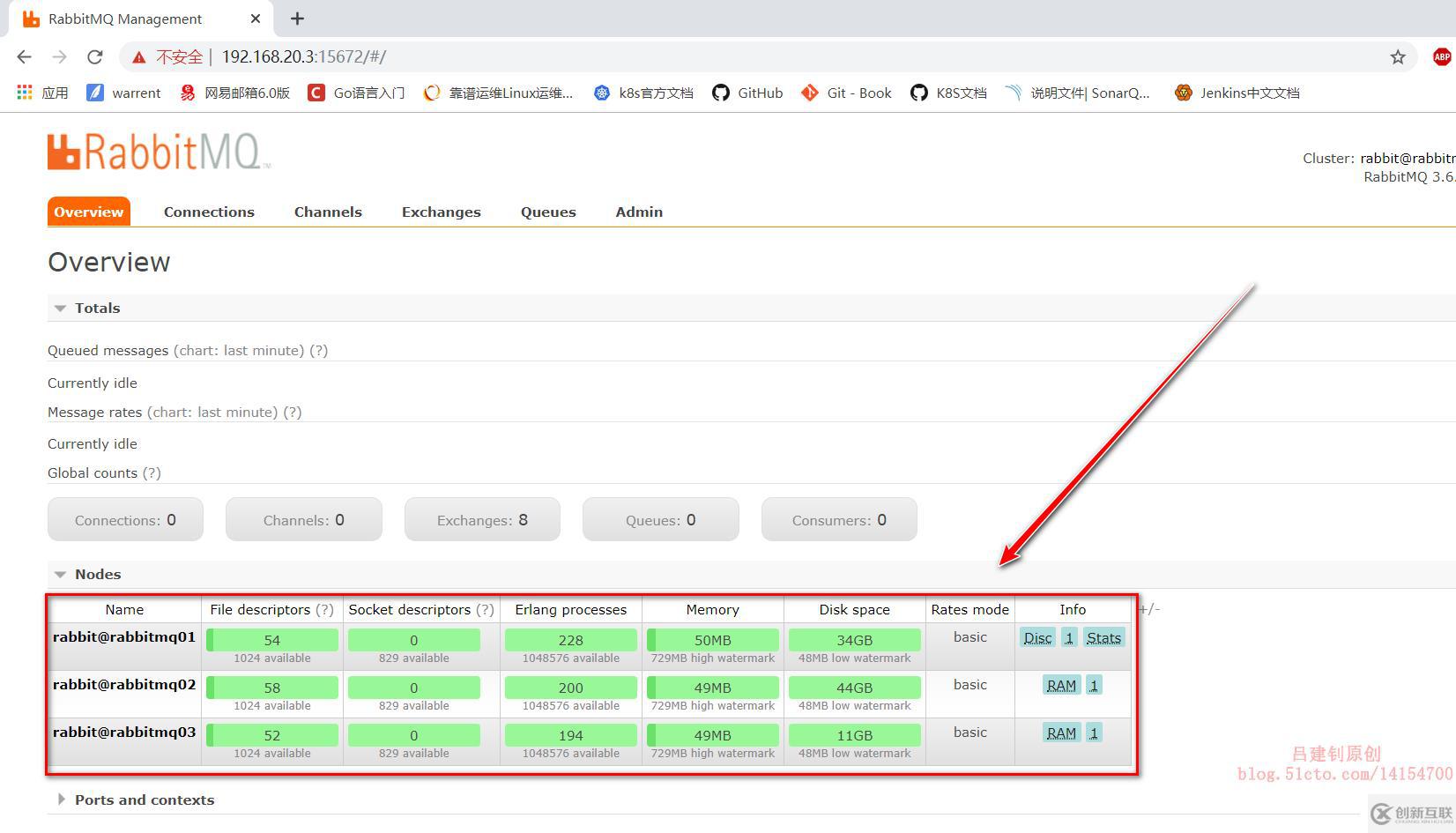The image size is (1456, 833).
Task: Open the Exchanges tab
Action: click(x=441, y=212)
